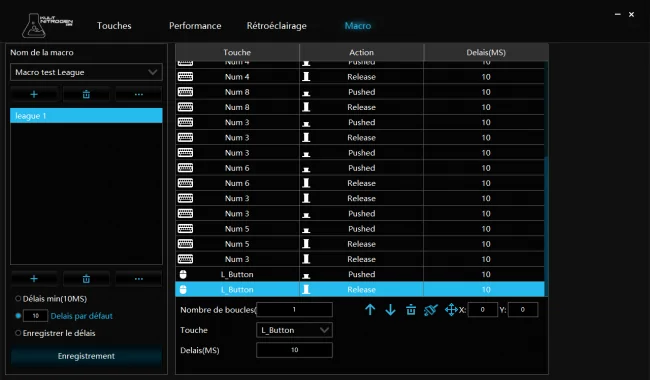Move selected step up with up arrow
This screenshot has width=650, height=380.
point(370,310)
